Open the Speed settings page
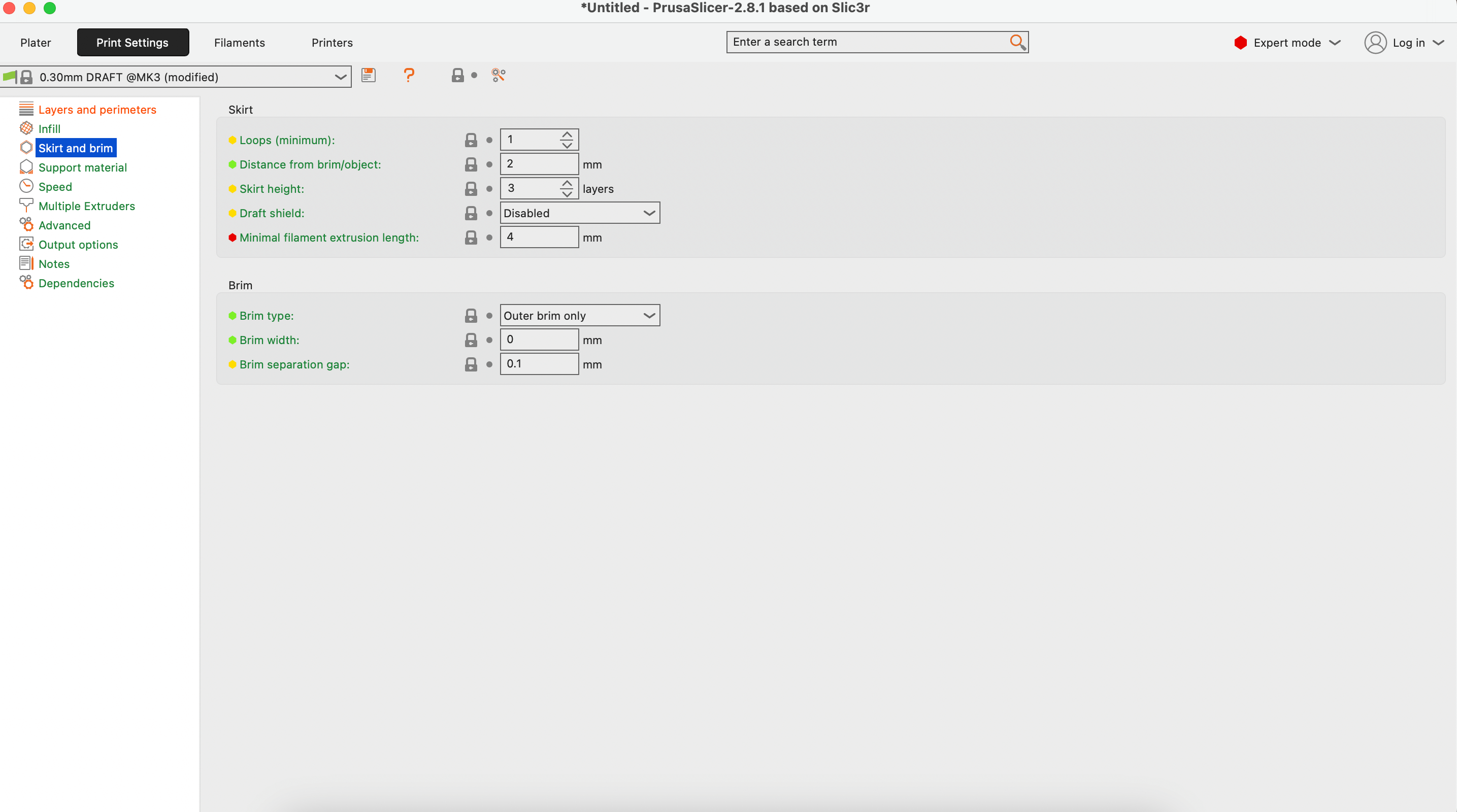Screen dimensions: 1457x812 tap(55, 187)
